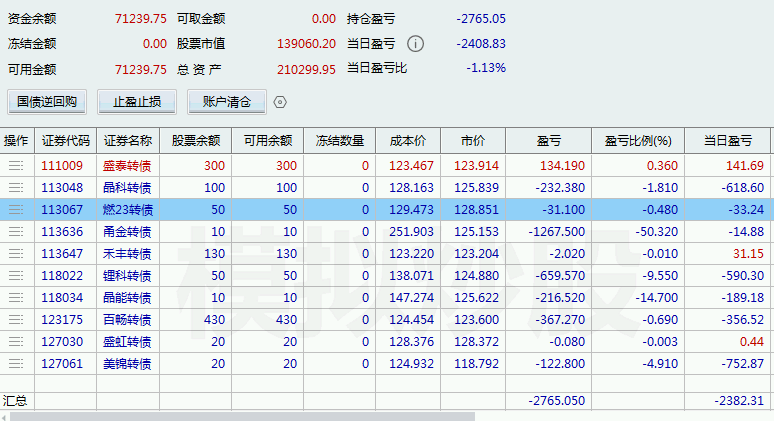Screen dimensions: 774x421
Task: Click the operation icon for 美锦转债
Action: pyautogui.click(x=16, y=364)
